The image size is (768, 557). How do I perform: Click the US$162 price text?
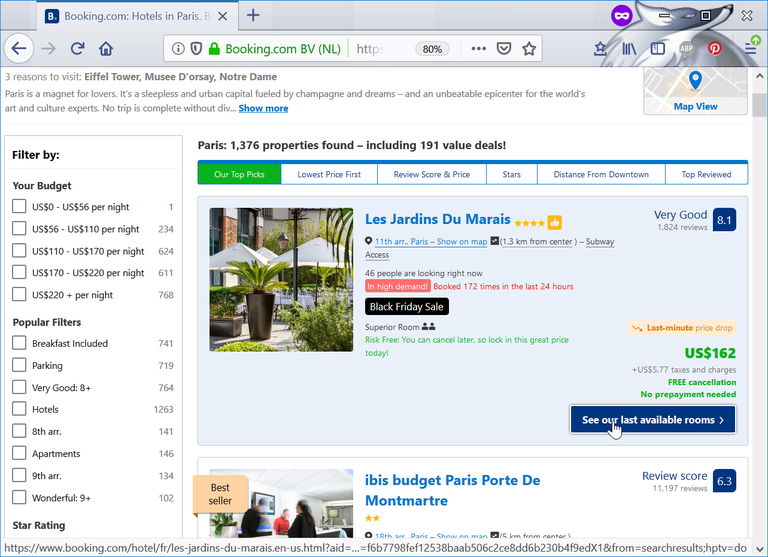tap(710, 353)
